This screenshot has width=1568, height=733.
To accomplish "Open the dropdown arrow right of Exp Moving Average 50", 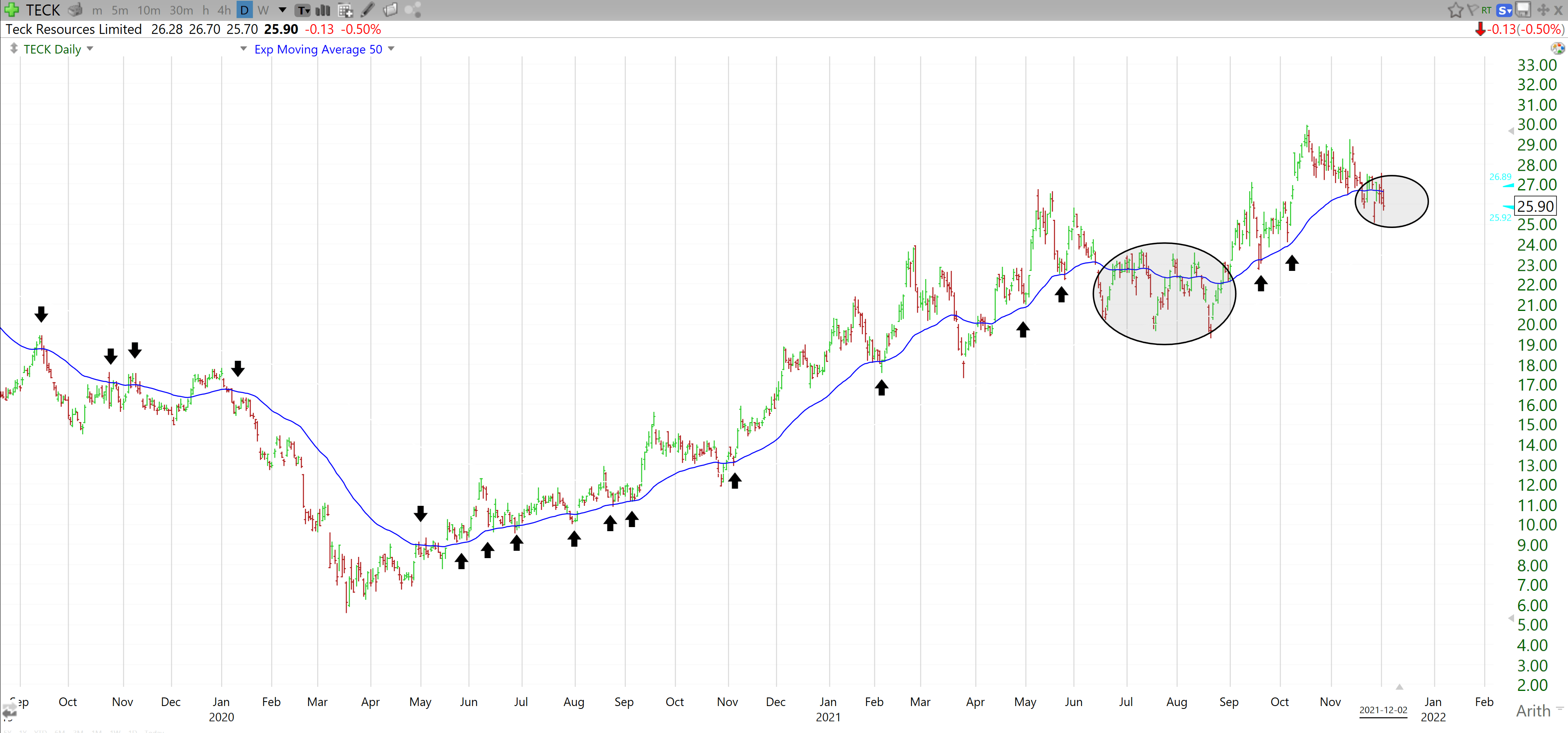I will click(392, 49).
